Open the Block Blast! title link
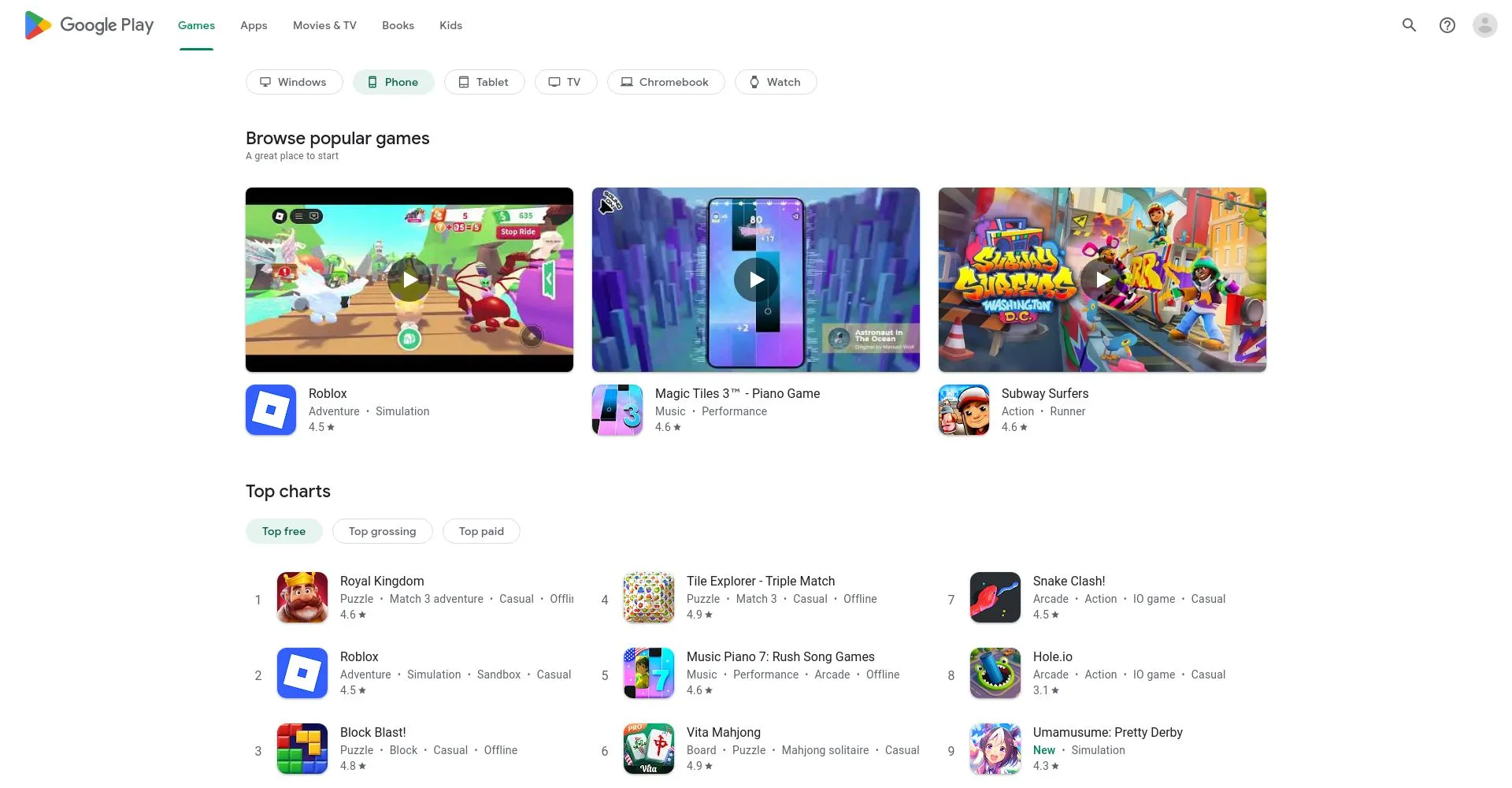This screenshot has width=1512, height=788. 372,732
